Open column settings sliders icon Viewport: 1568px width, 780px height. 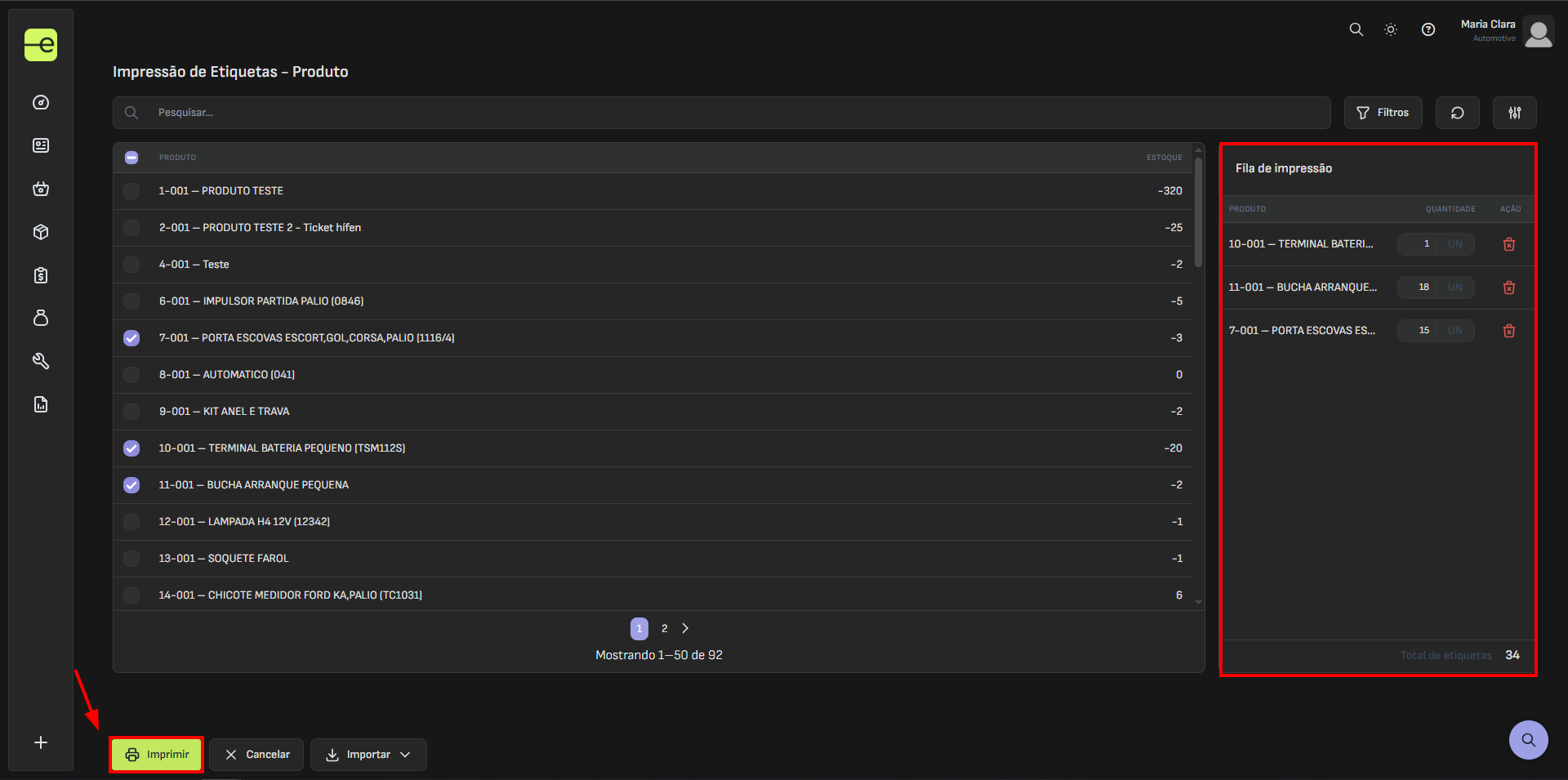[x=1515, y=113]
